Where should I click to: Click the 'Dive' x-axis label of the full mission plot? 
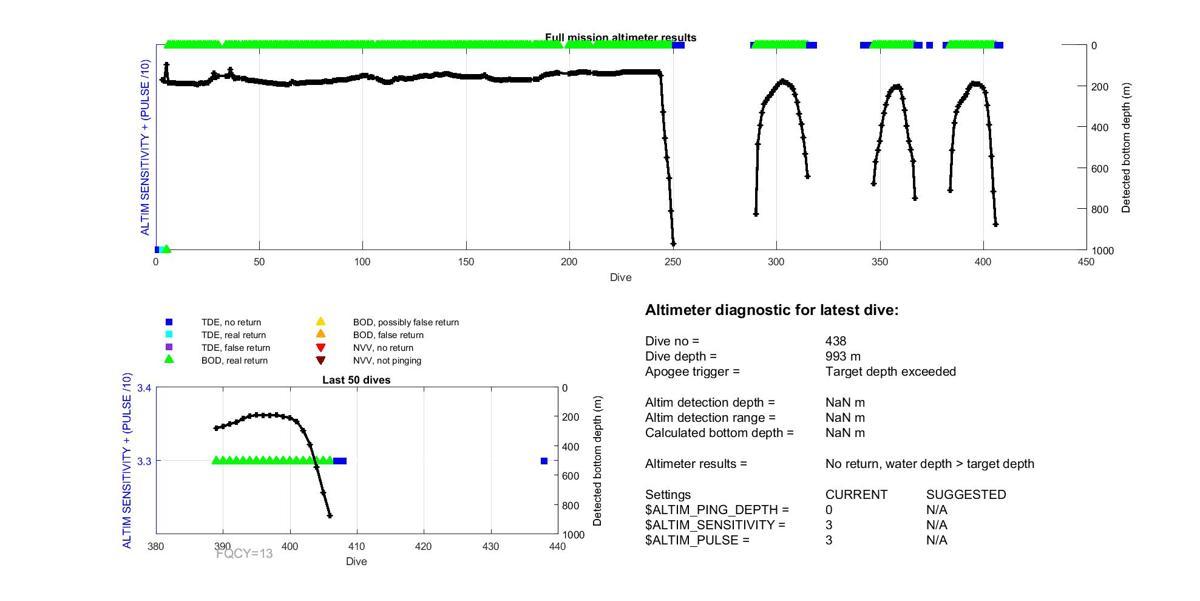coord(621,277)
